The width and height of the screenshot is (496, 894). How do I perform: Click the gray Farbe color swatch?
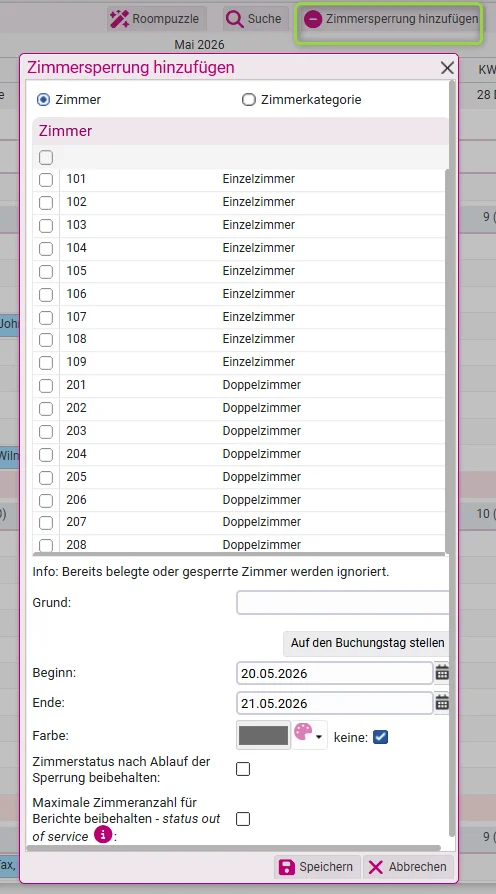263,735
